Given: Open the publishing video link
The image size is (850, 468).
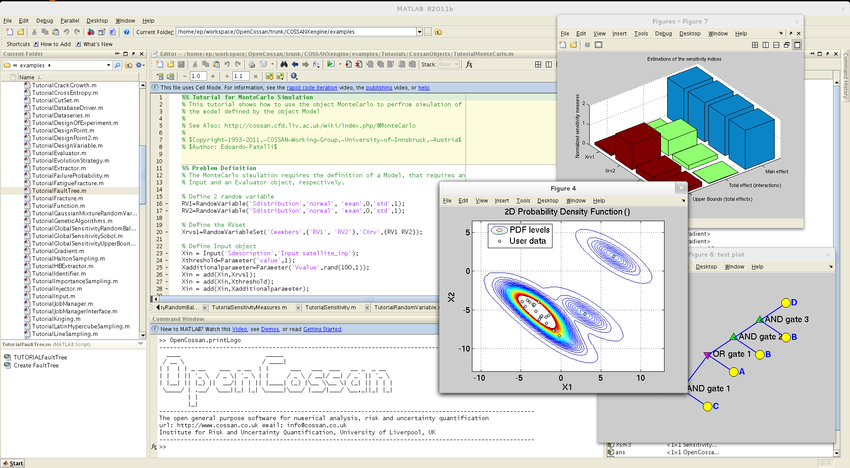Looking at the screenshot, I should point(379,87).
